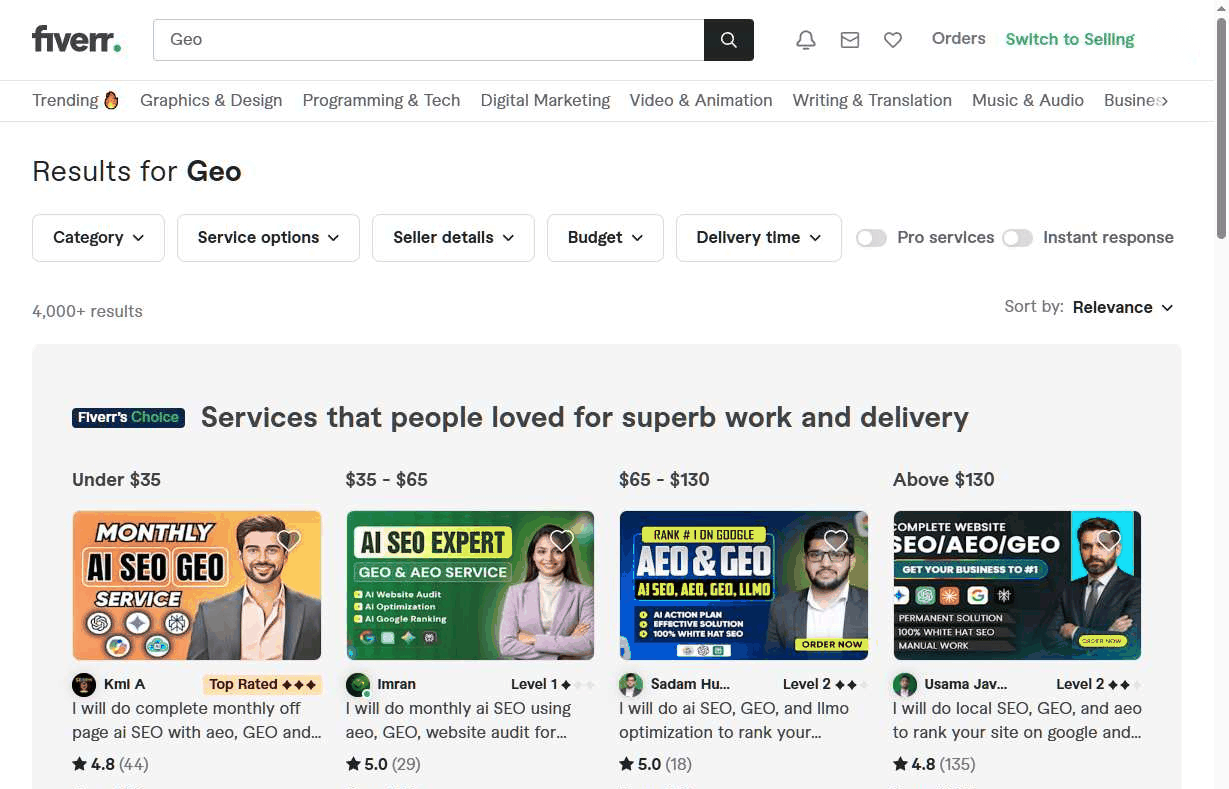This screenshot has height=789, width=1229.
Task: Click the 5.0 (18) rating
Action: [656, 764]
